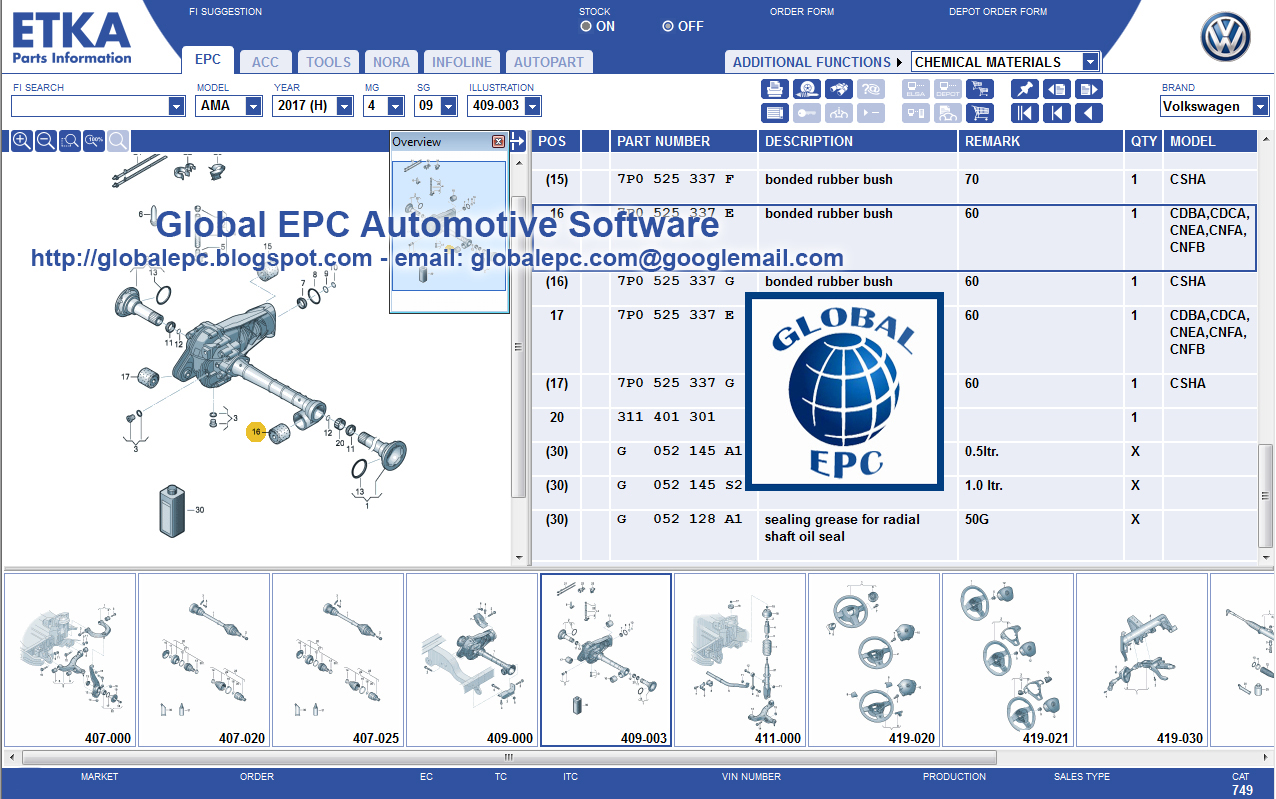Open the ILLUSTRATION dropdown 409-003
The image size is (1276, 799).
click(x=532, y=106)
